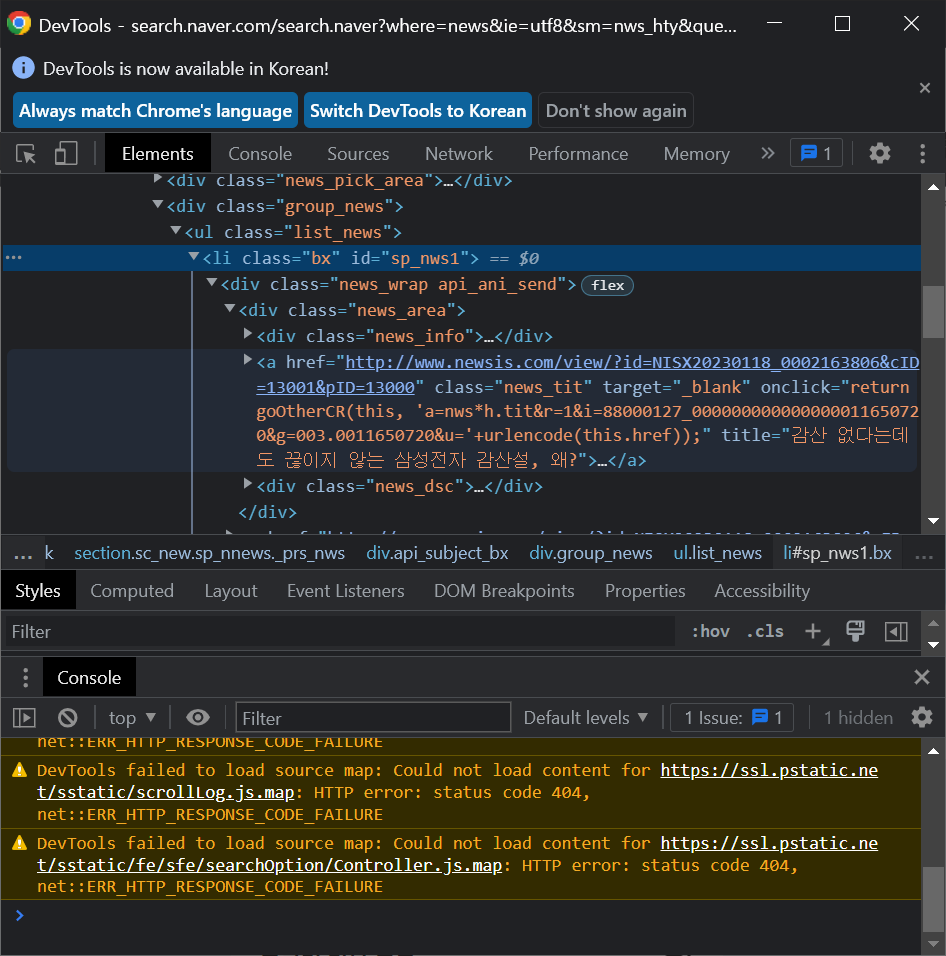Open the Event Listeners tab
Screen dimensions: 946x956
point(346,591)
